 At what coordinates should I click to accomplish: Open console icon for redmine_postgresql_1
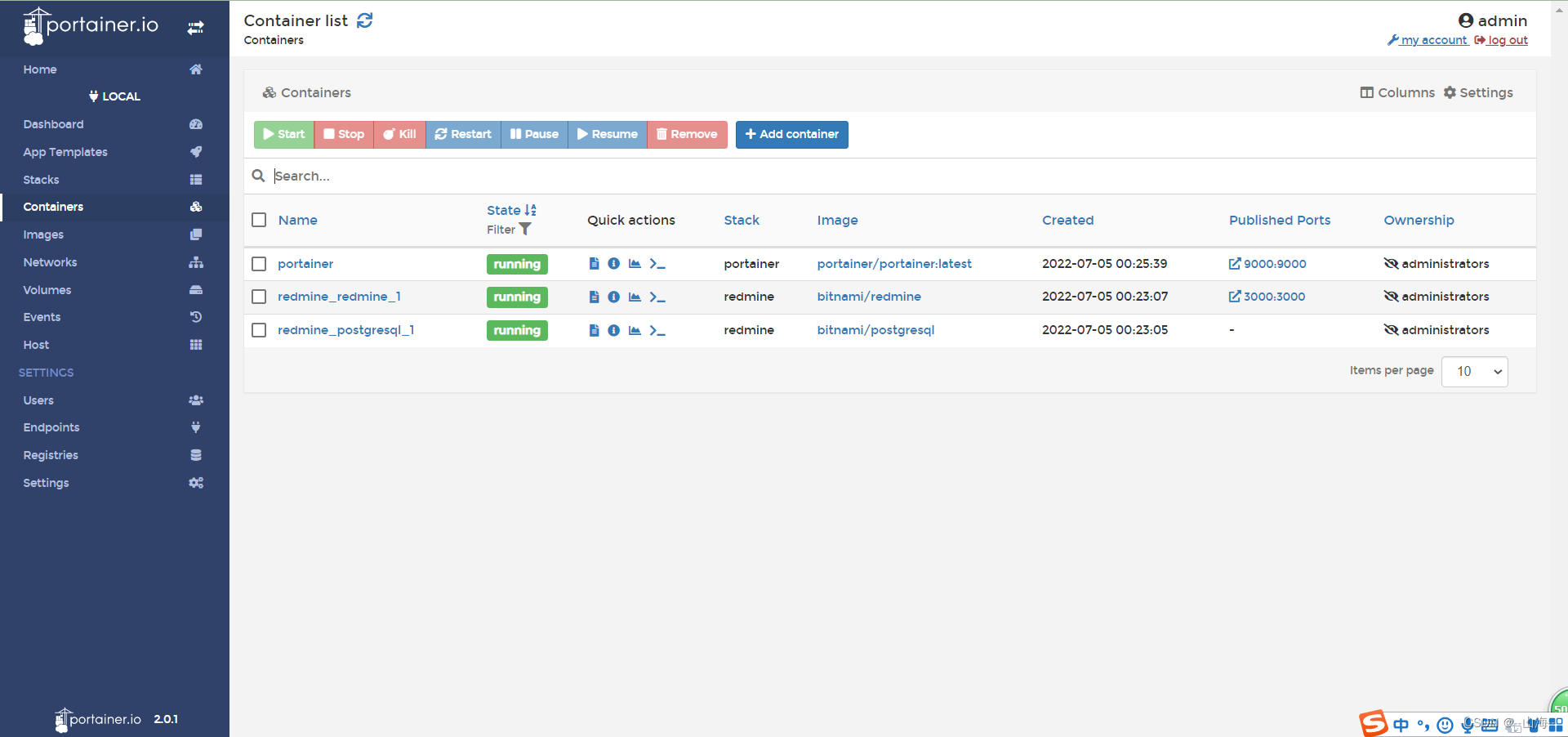657,330
